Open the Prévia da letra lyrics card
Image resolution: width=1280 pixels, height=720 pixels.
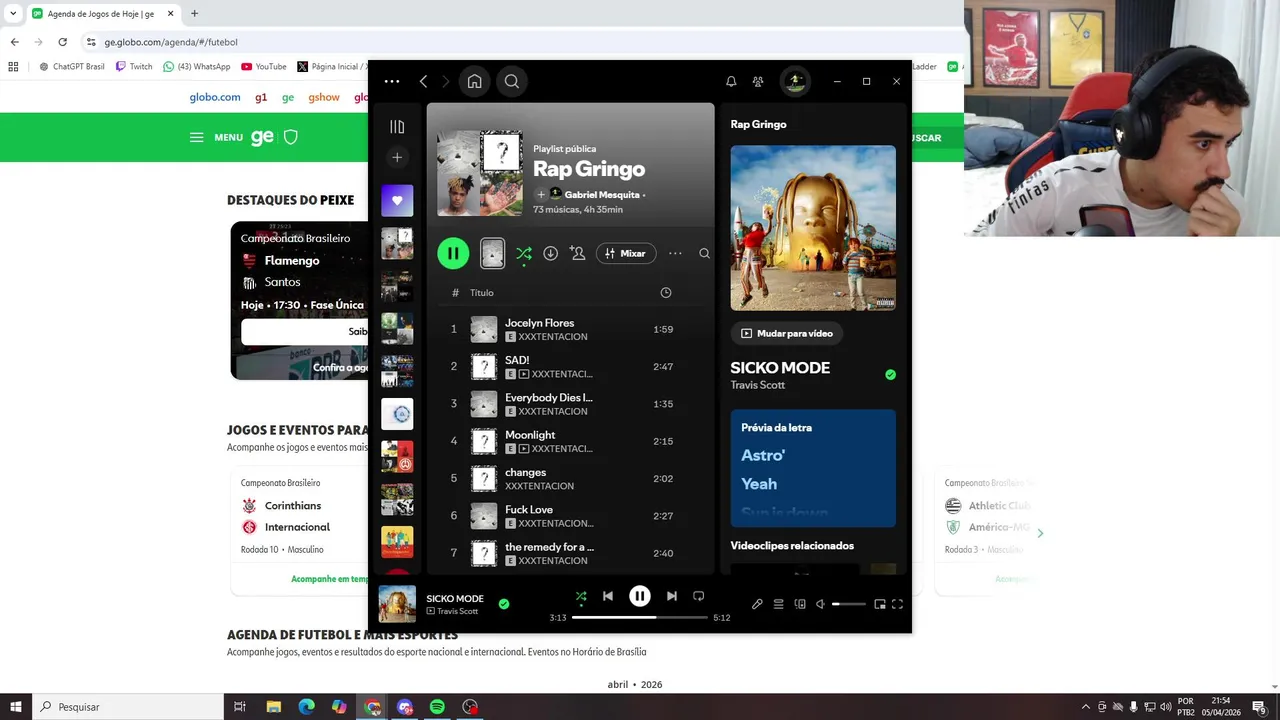813,468
